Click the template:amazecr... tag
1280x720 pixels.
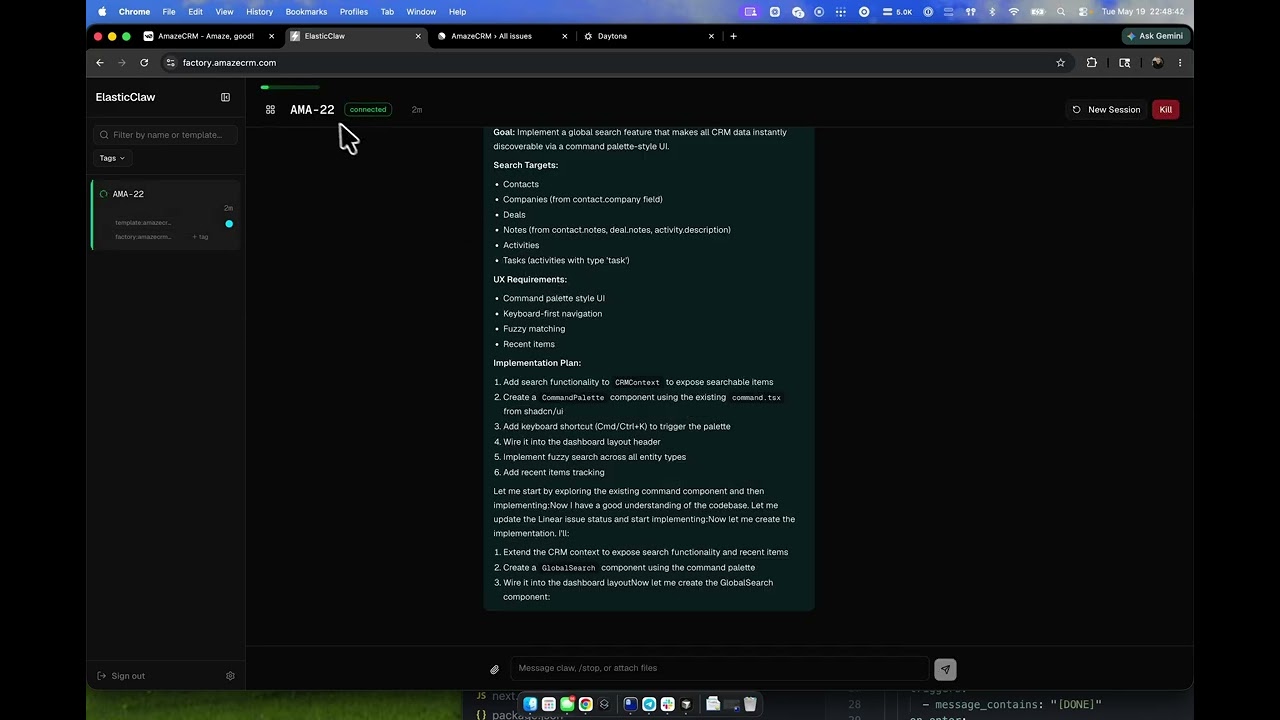click(143, 223)
